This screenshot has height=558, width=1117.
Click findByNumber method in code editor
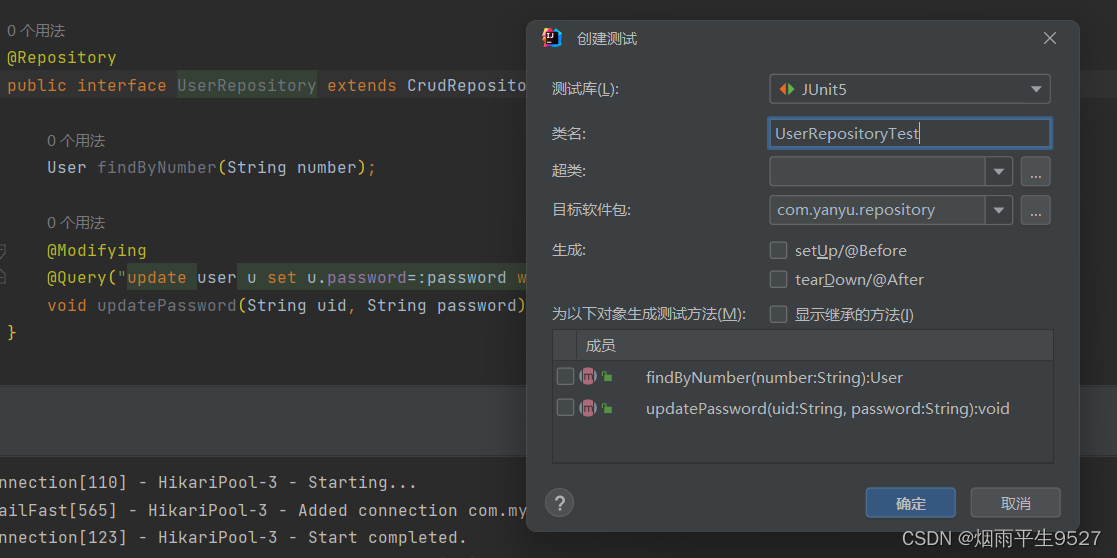click(157, 167)
